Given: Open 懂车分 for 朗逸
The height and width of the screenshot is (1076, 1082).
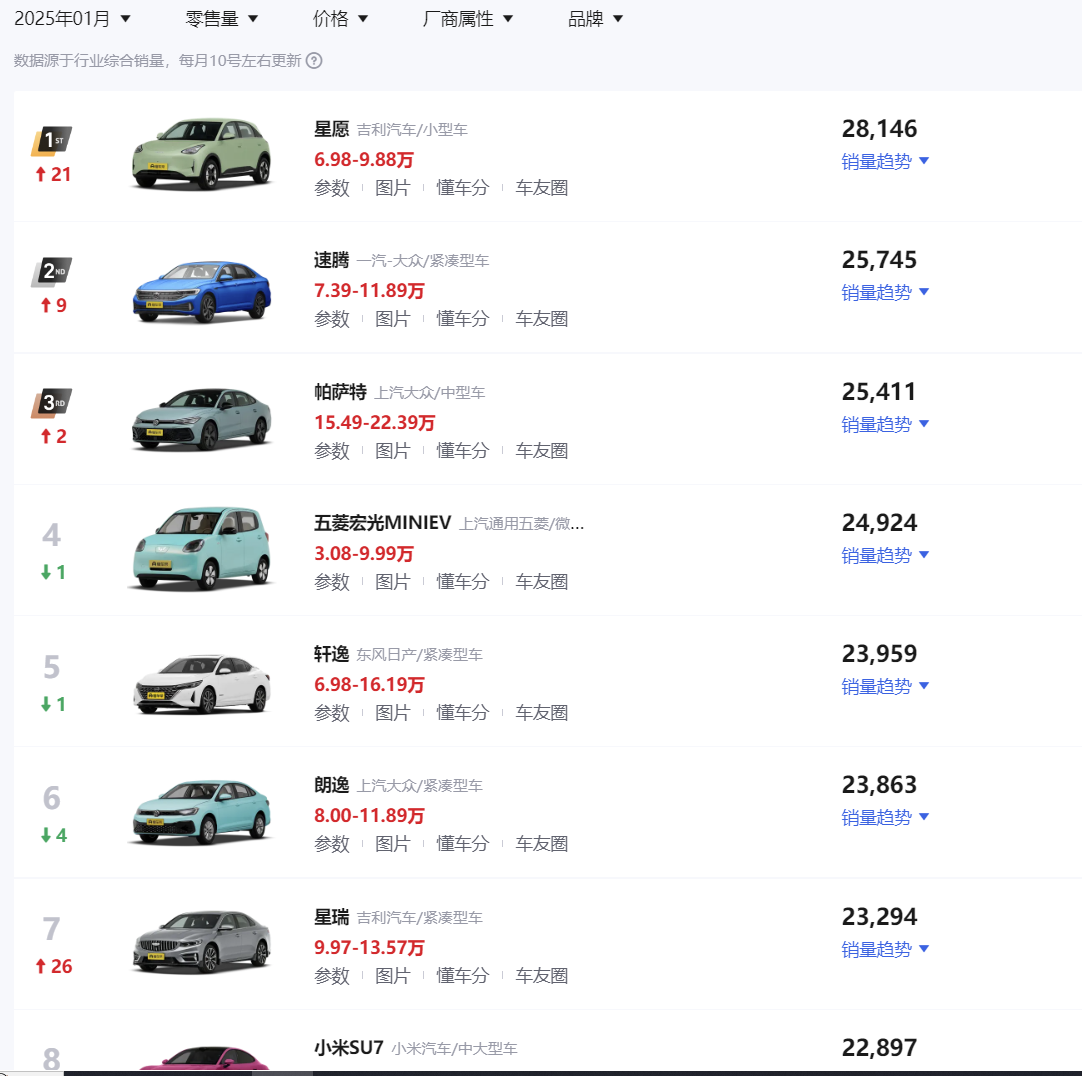Looking at the screenshot, I should tap(462, 844).
